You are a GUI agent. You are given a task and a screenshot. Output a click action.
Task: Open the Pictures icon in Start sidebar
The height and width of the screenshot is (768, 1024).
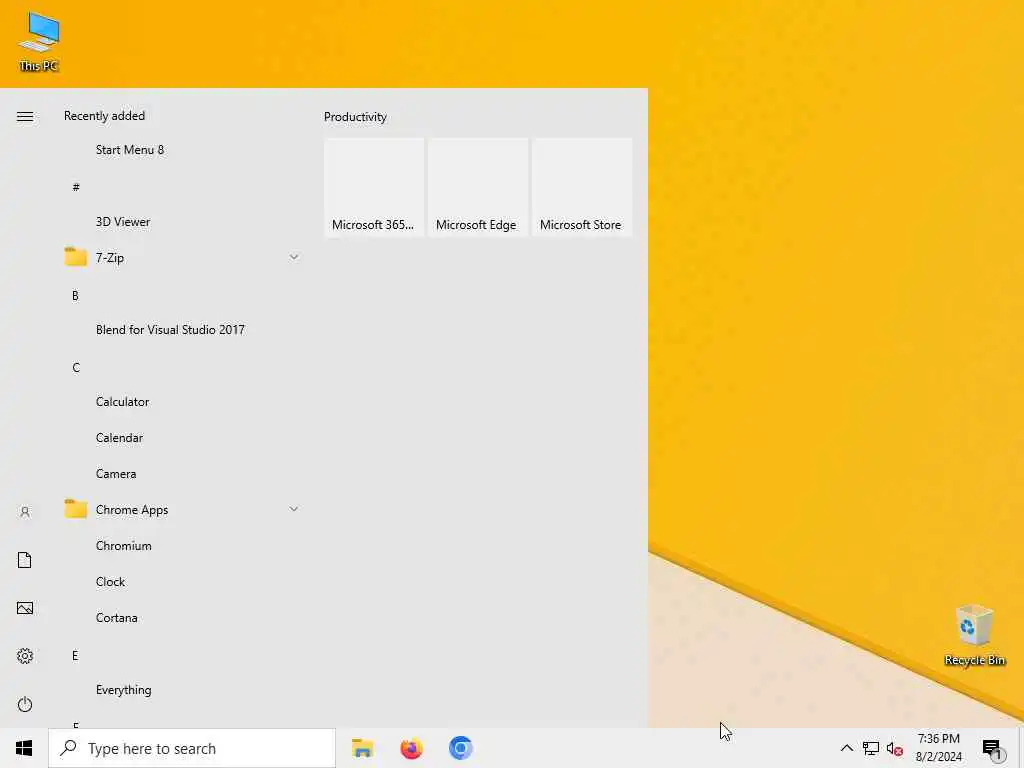25,608
